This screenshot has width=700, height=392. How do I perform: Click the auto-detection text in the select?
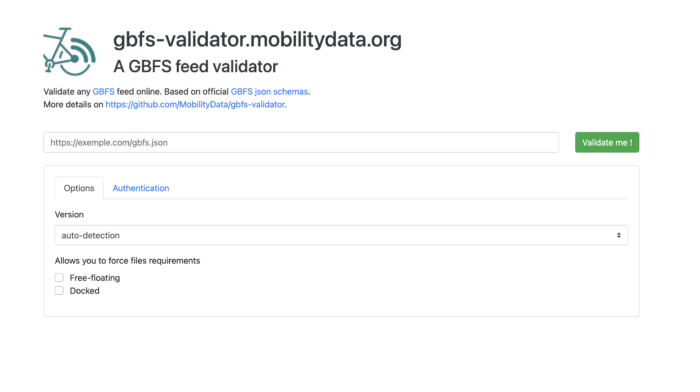[x=91, y=235]
